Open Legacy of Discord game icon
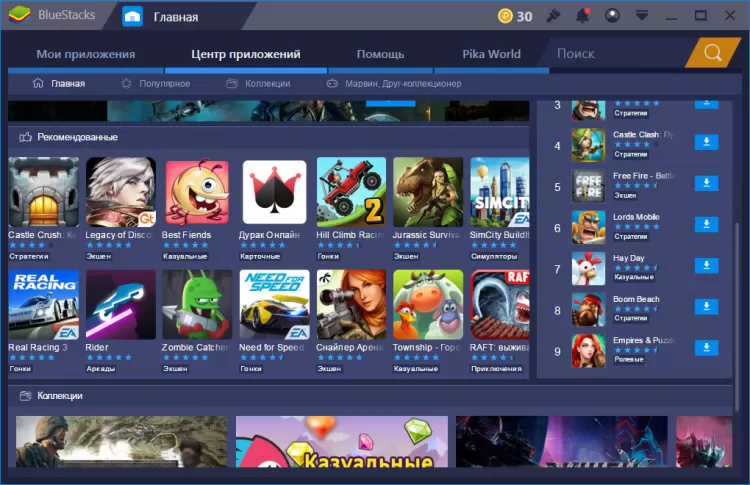The height and width of the screenshot is (485, 750). pos(121,192)
